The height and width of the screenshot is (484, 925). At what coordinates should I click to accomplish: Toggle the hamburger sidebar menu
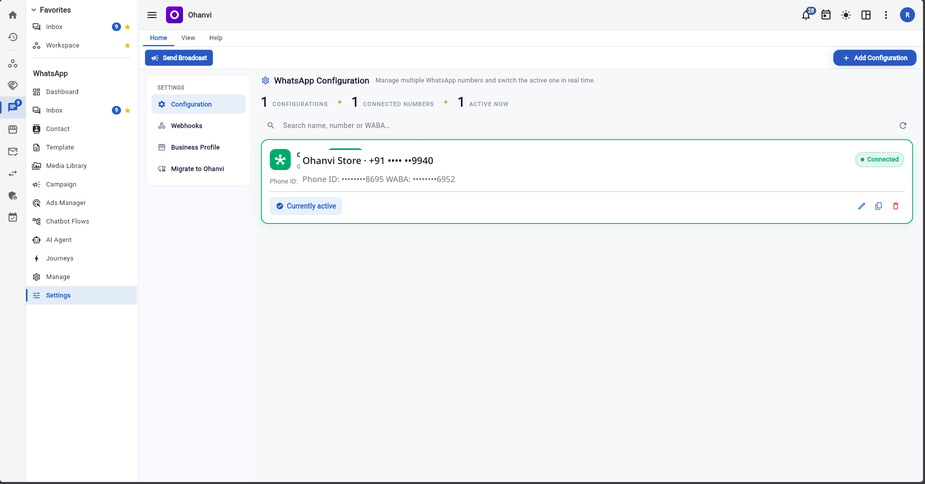point(152,15)
